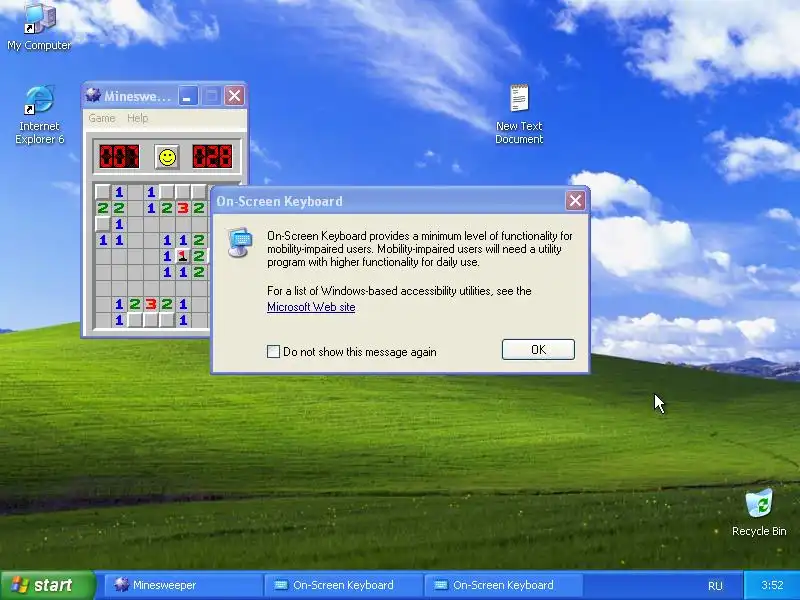Follow the Microsoft Web site link

pyautogui.click(x=311, y=307)
